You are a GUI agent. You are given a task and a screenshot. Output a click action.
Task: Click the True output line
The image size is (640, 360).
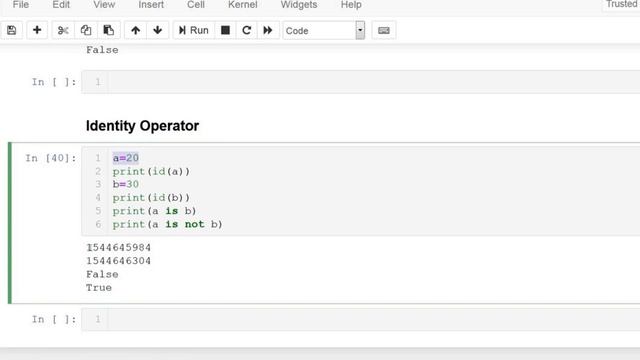[99, 288]
